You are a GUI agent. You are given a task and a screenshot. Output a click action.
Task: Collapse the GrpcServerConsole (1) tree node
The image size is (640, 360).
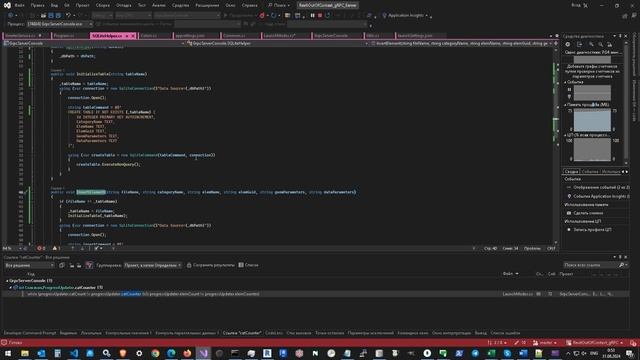coord(7,281)
